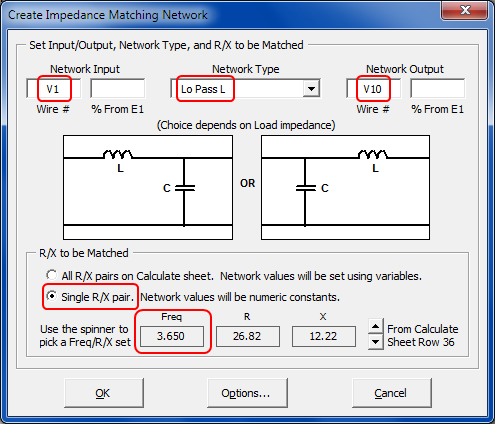Click the right C-L circuit diagram

(345, 187)
